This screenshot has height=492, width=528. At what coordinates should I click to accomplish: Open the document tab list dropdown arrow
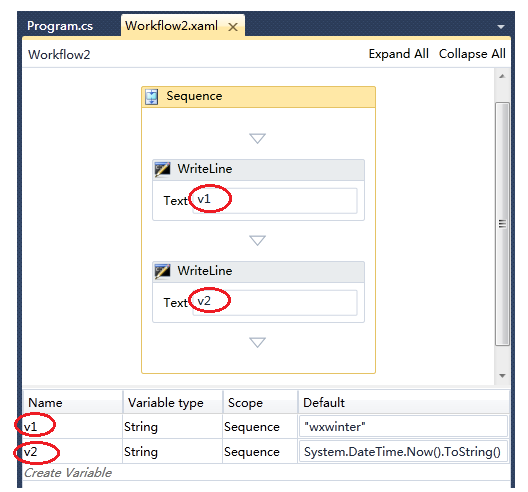[x=501, y=27]
